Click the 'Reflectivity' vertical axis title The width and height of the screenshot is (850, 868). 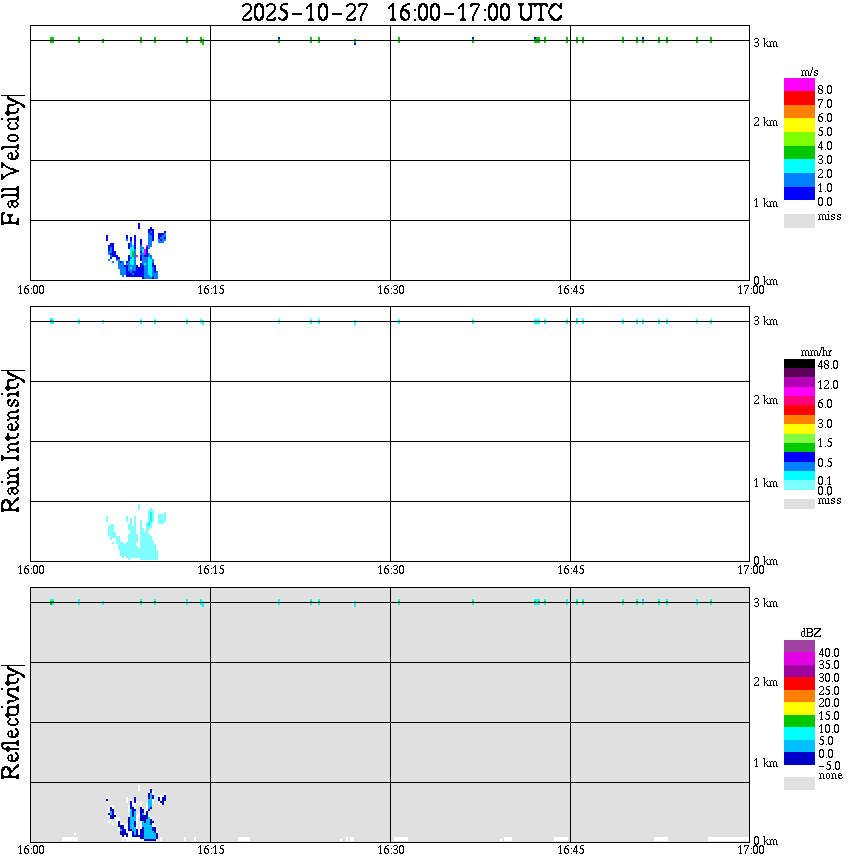(12, 722)
